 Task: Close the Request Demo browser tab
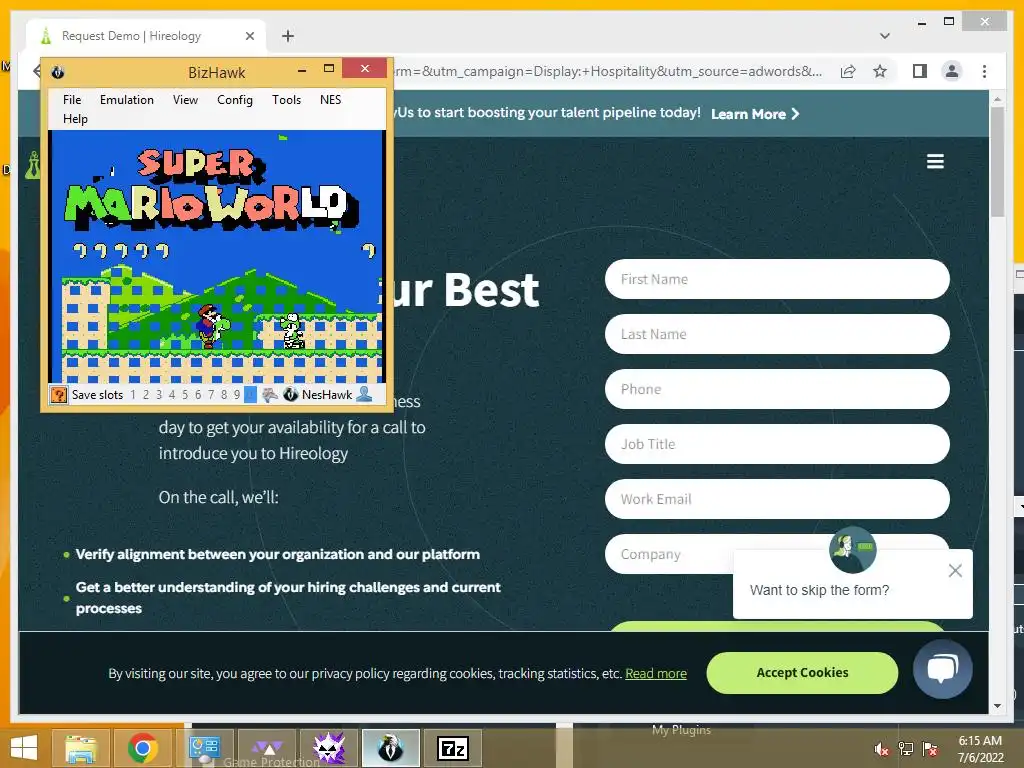point(249,36)
